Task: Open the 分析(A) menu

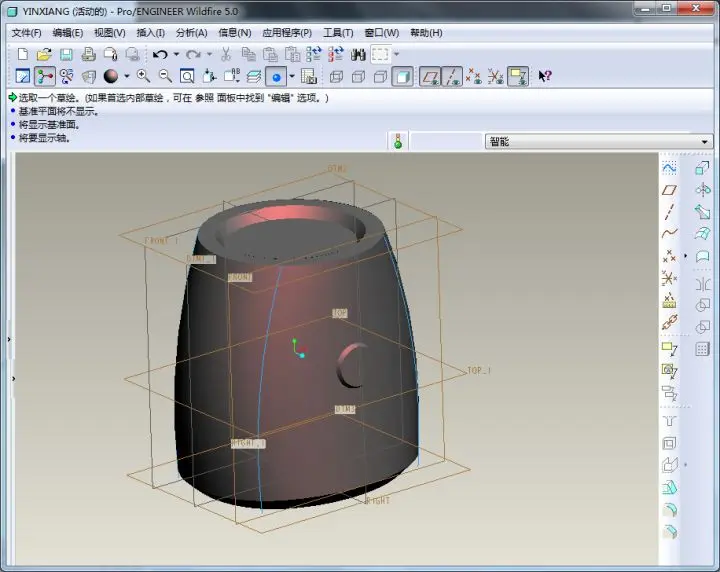Action: click(191, 33)
